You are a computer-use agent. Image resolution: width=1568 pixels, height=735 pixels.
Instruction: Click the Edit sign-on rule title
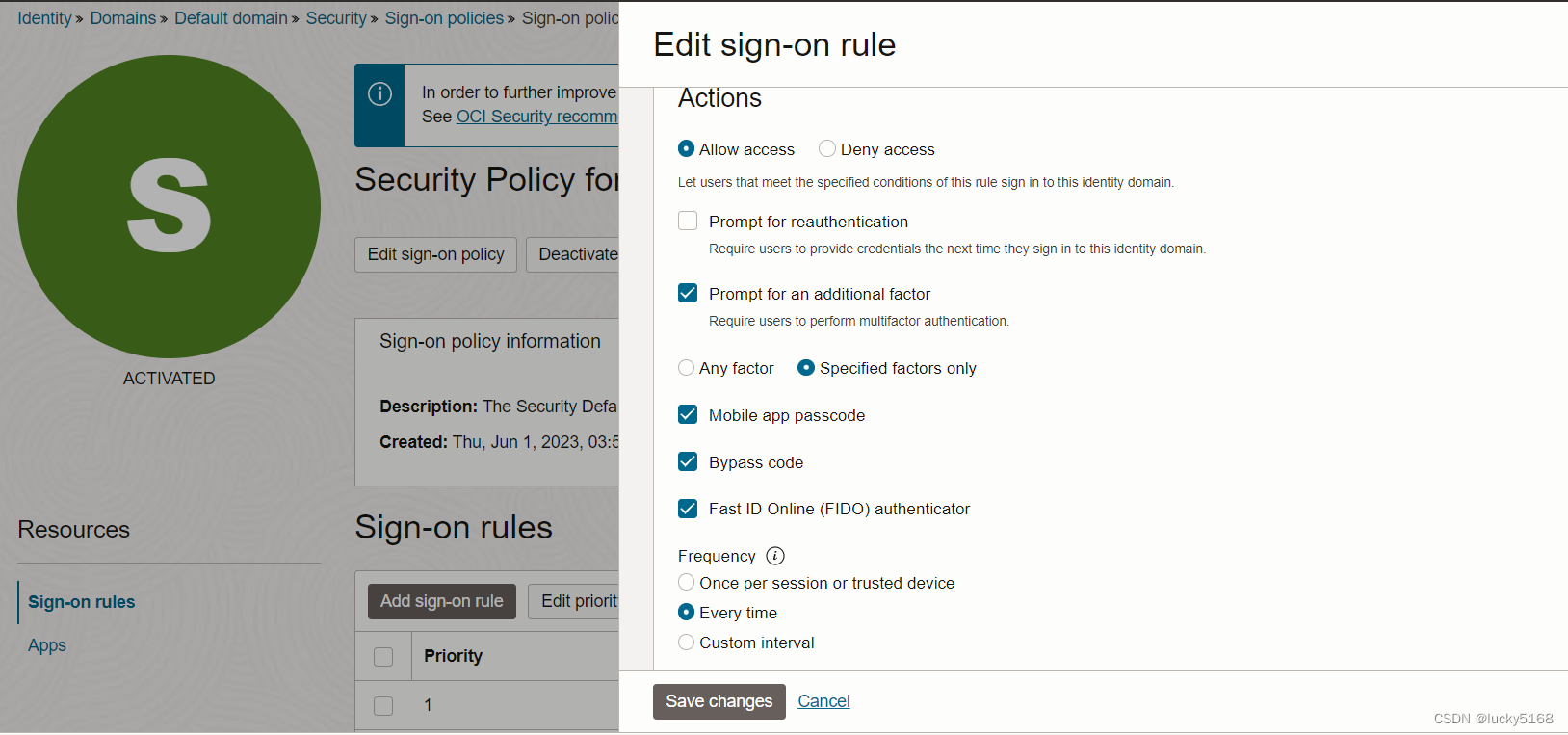[x=774, y=45]
